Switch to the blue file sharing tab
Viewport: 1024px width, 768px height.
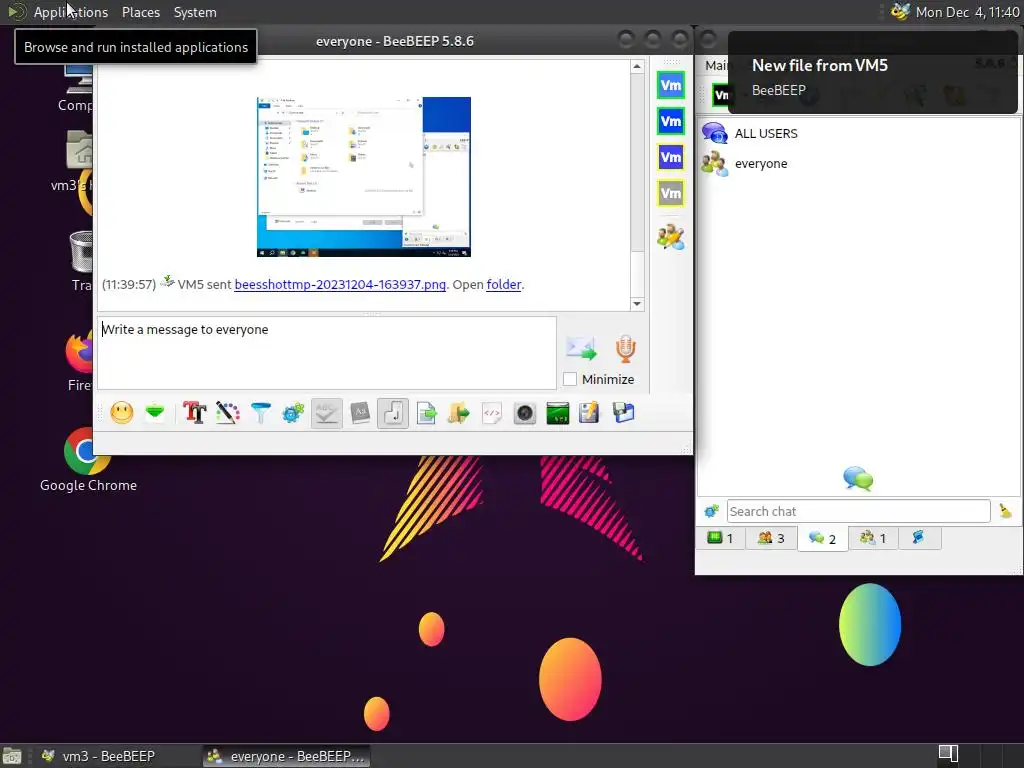[x=919, y=538]
